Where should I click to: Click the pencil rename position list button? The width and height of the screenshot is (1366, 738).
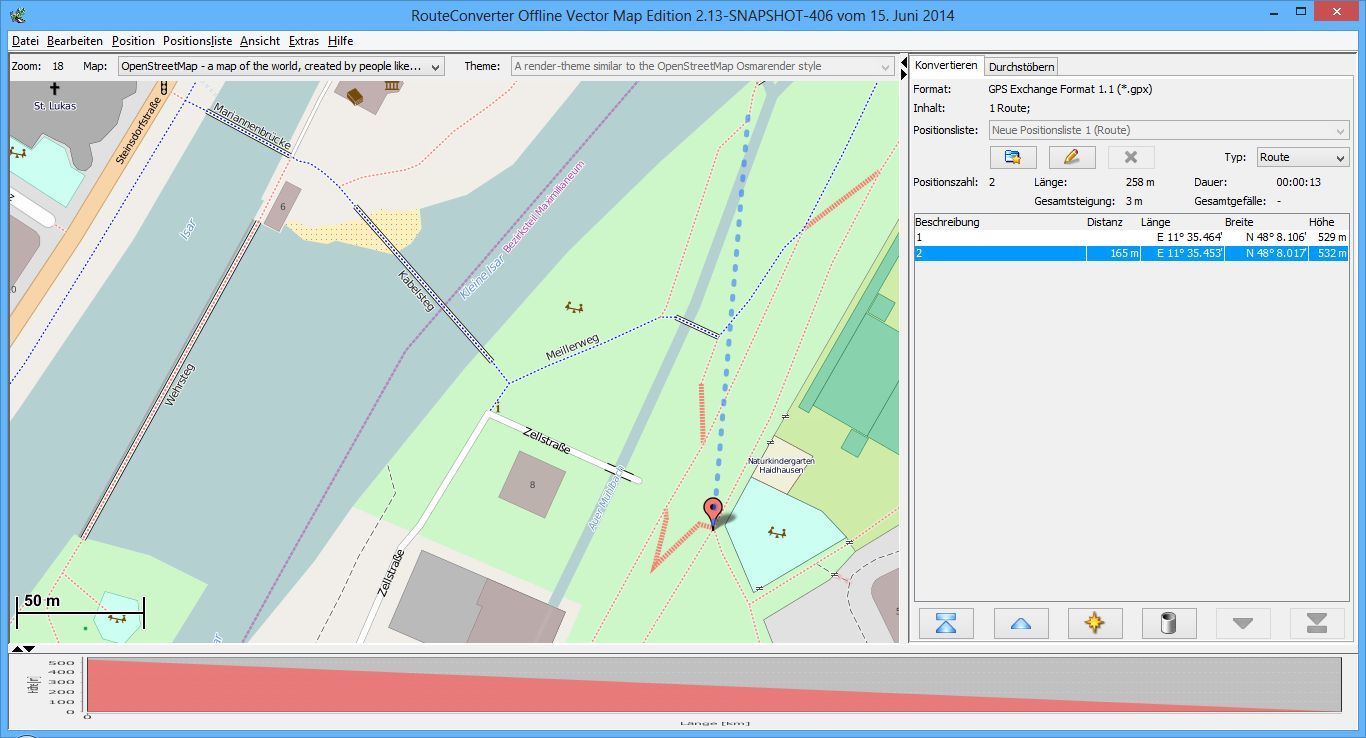point(1072,157)
